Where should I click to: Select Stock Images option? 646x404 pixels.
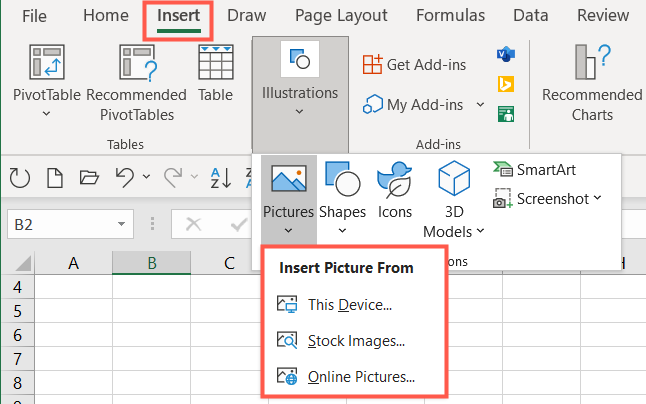pos(355,341)
